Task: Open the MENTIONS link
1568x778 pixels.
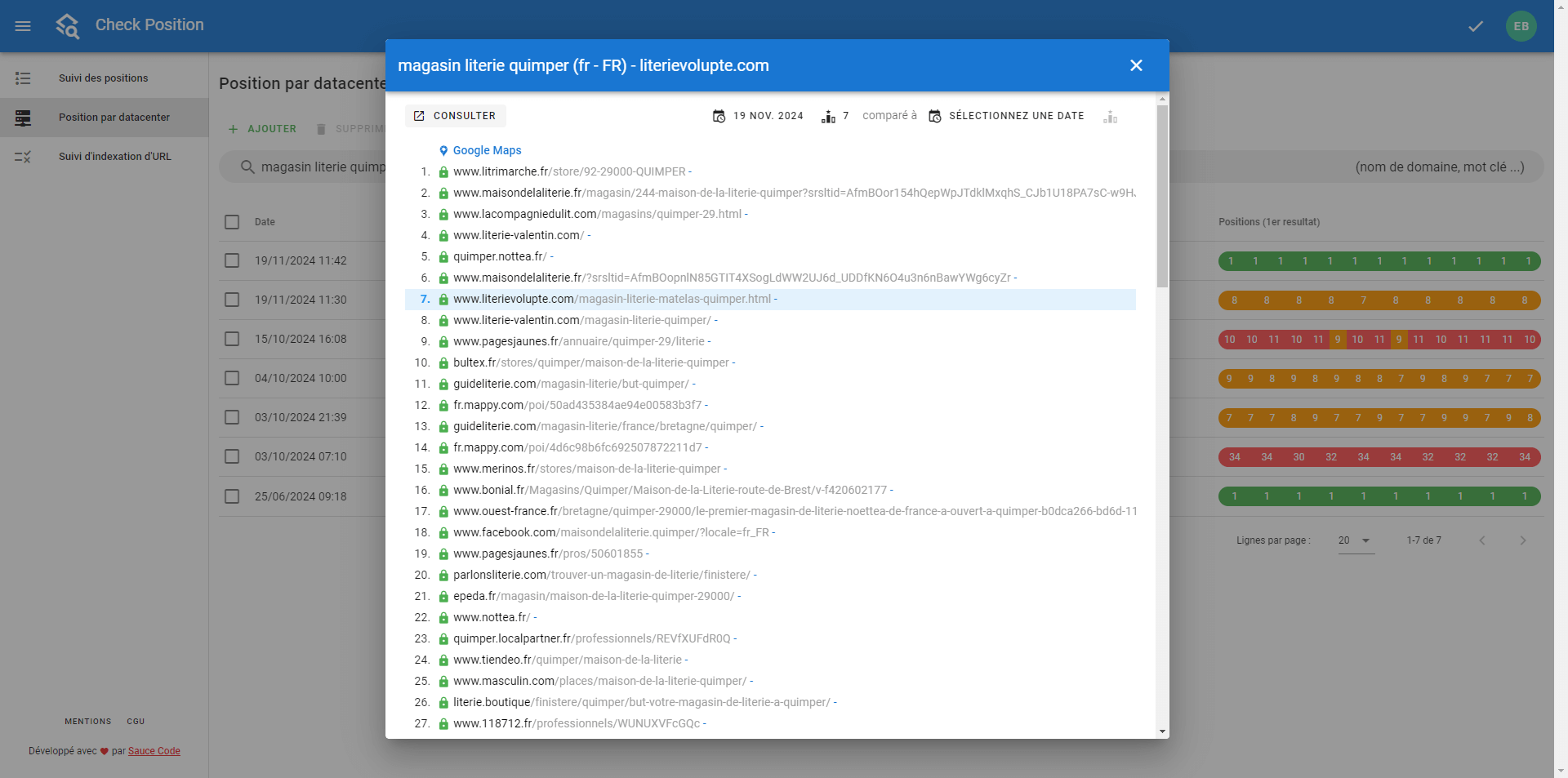Action: (x=88, y=722)
